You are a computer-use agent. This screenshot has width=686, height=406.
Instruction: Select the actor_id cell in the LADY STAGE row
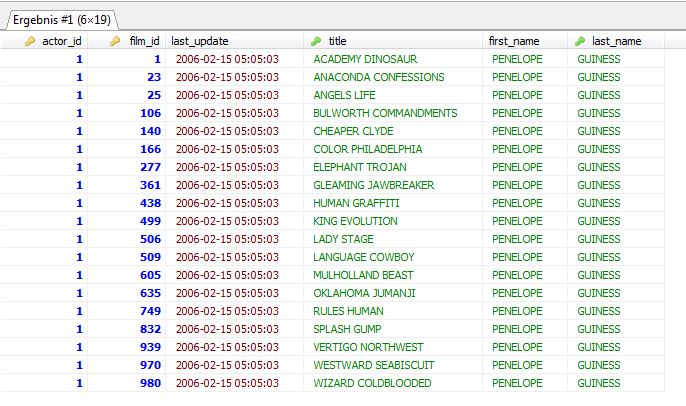pyautogui.click(x=79, y=239)
